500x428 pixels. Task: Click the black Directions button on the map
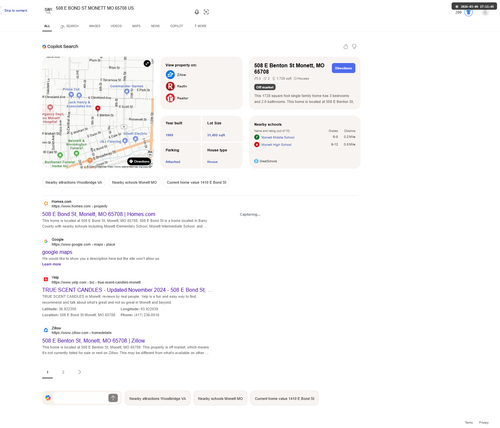click(139, 161)
